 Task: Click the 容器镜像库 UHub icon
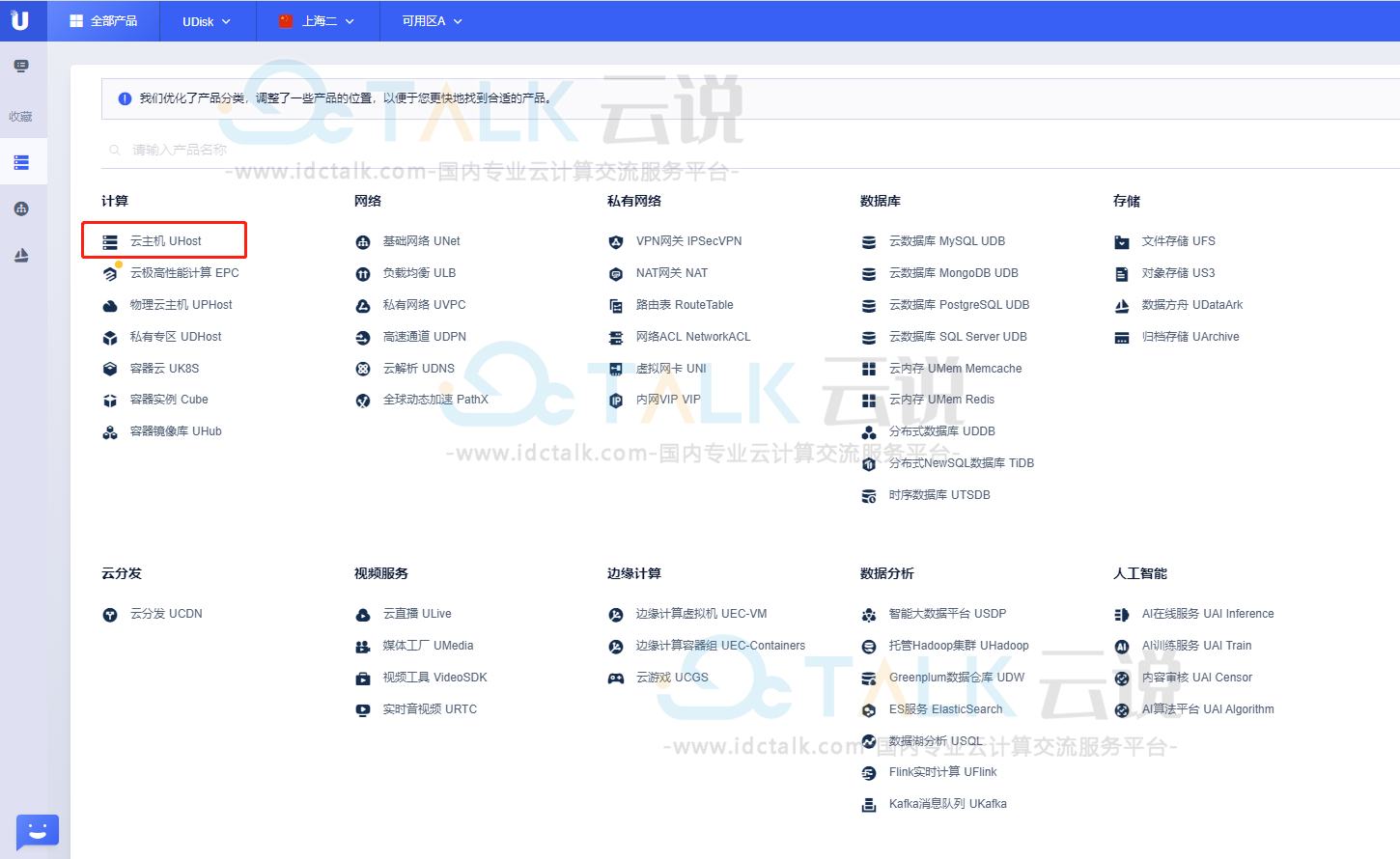click(x=110, y=432)
